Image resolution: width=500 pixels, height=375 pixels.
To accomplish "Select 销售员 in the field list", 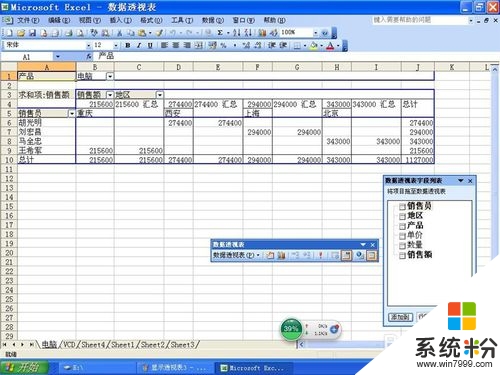I will click(419, 206).
